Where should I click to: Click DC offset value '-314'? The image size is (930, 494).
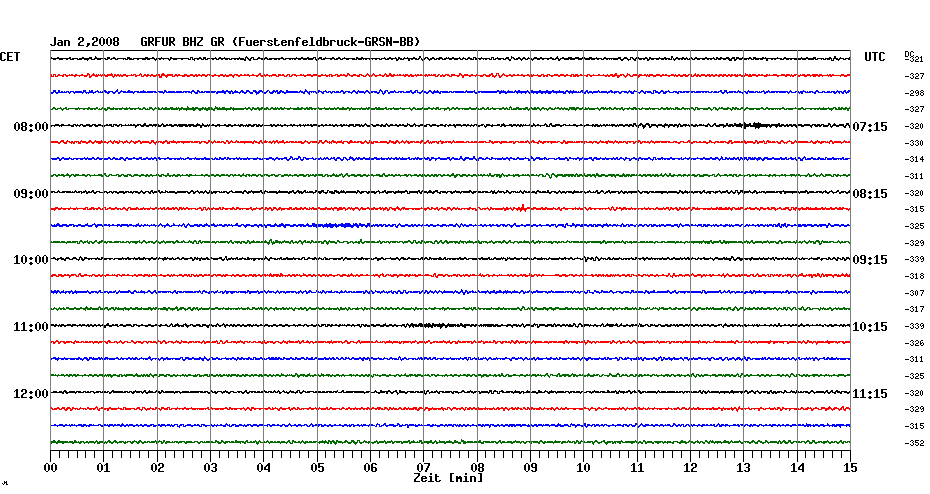pos(914,160)
